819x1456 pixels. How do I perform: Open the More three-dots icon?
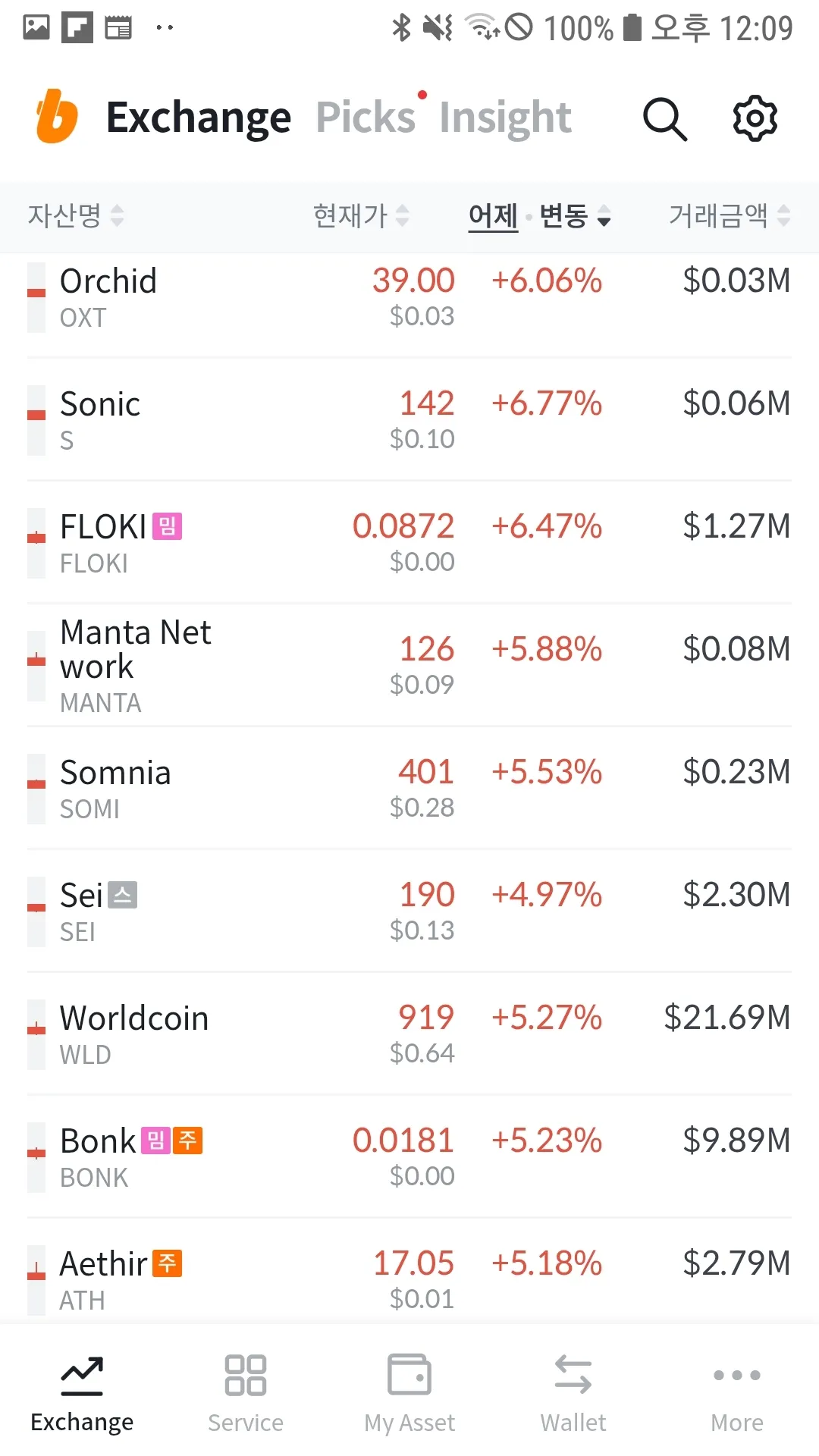tap(736, 1375)
